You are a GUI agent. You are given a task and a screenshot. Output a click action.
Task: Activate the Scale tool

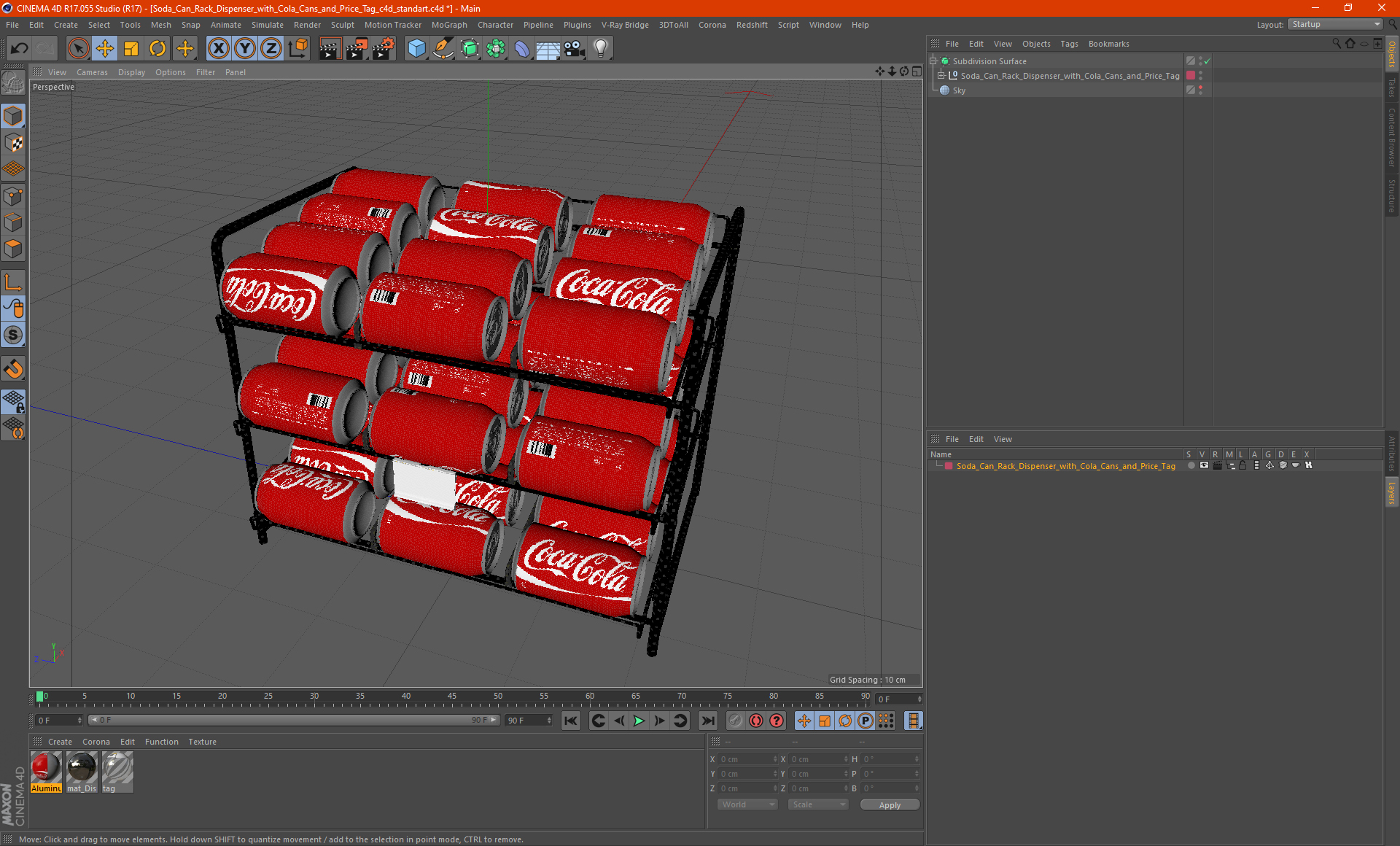tap(131, 49)
